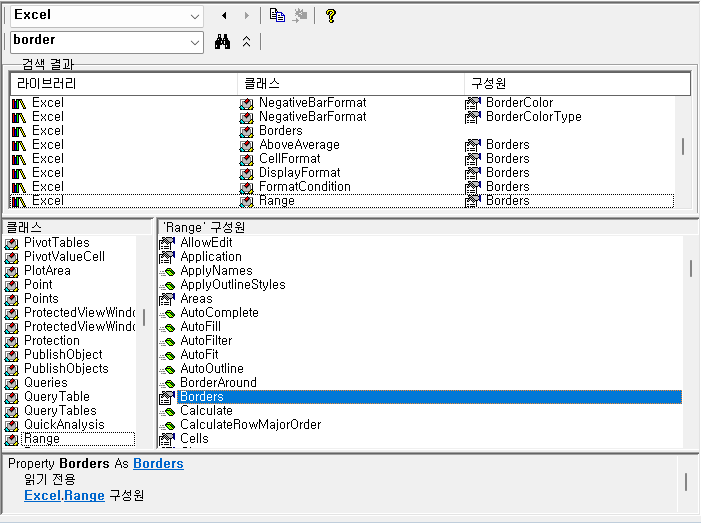This screenshot has height=523, width=701.
Task: Follow the Excel library link in details
Action: [x=42, y=496]
